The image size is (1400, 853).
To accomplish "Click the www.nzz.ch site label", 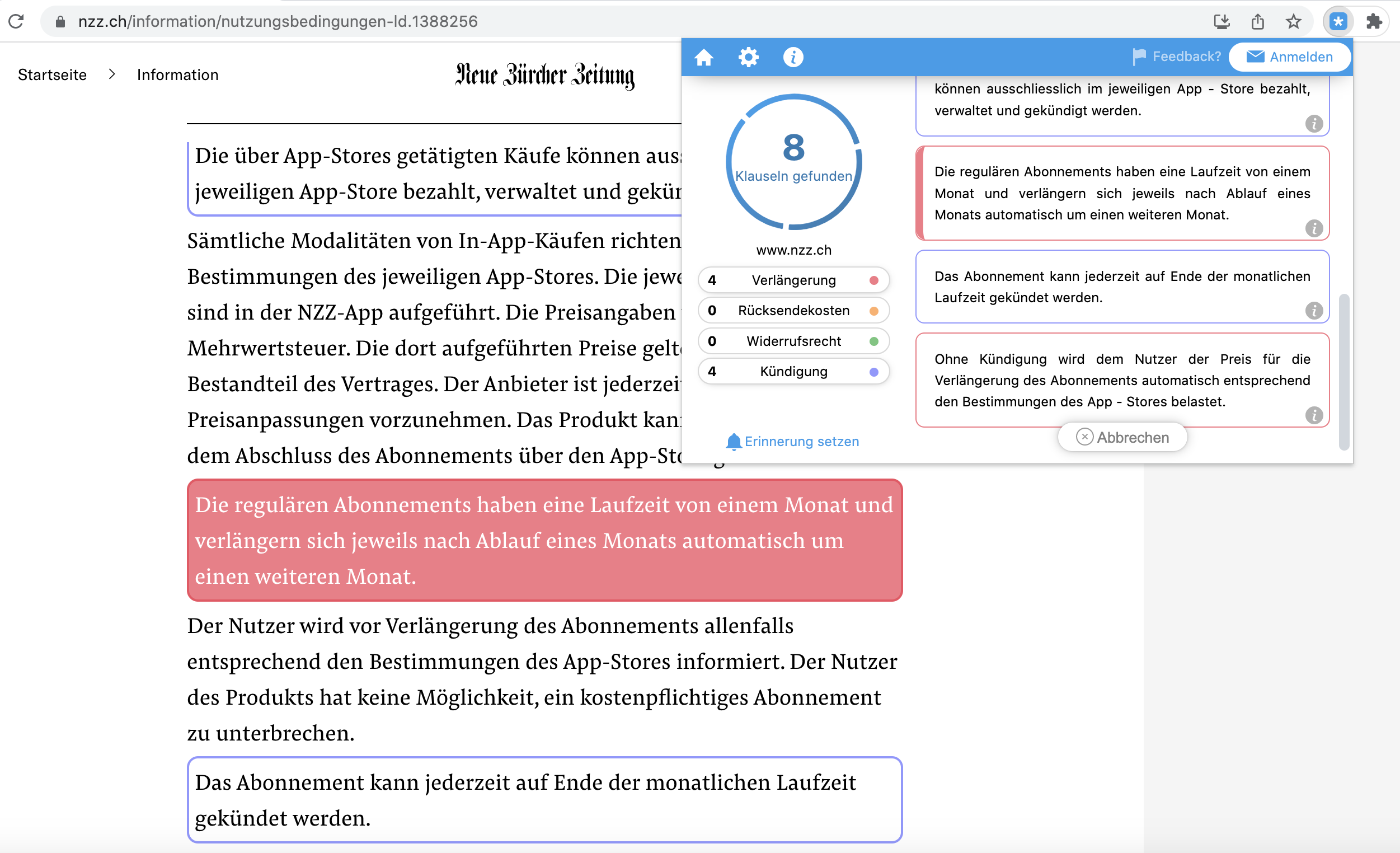I will click(794, 250).
